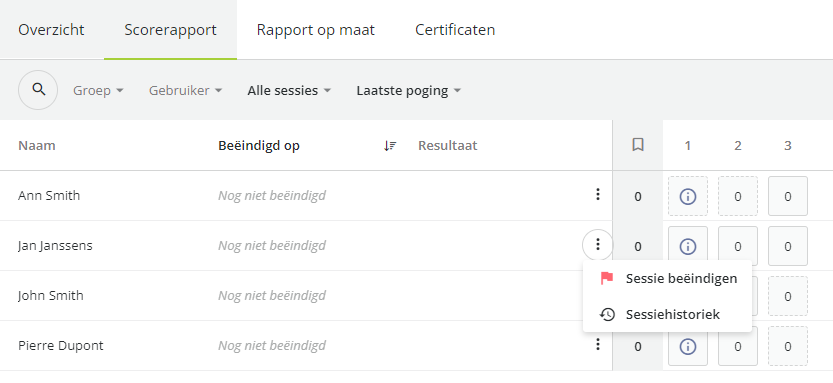Expand the Groep filter dropdown

click(98, 90)
